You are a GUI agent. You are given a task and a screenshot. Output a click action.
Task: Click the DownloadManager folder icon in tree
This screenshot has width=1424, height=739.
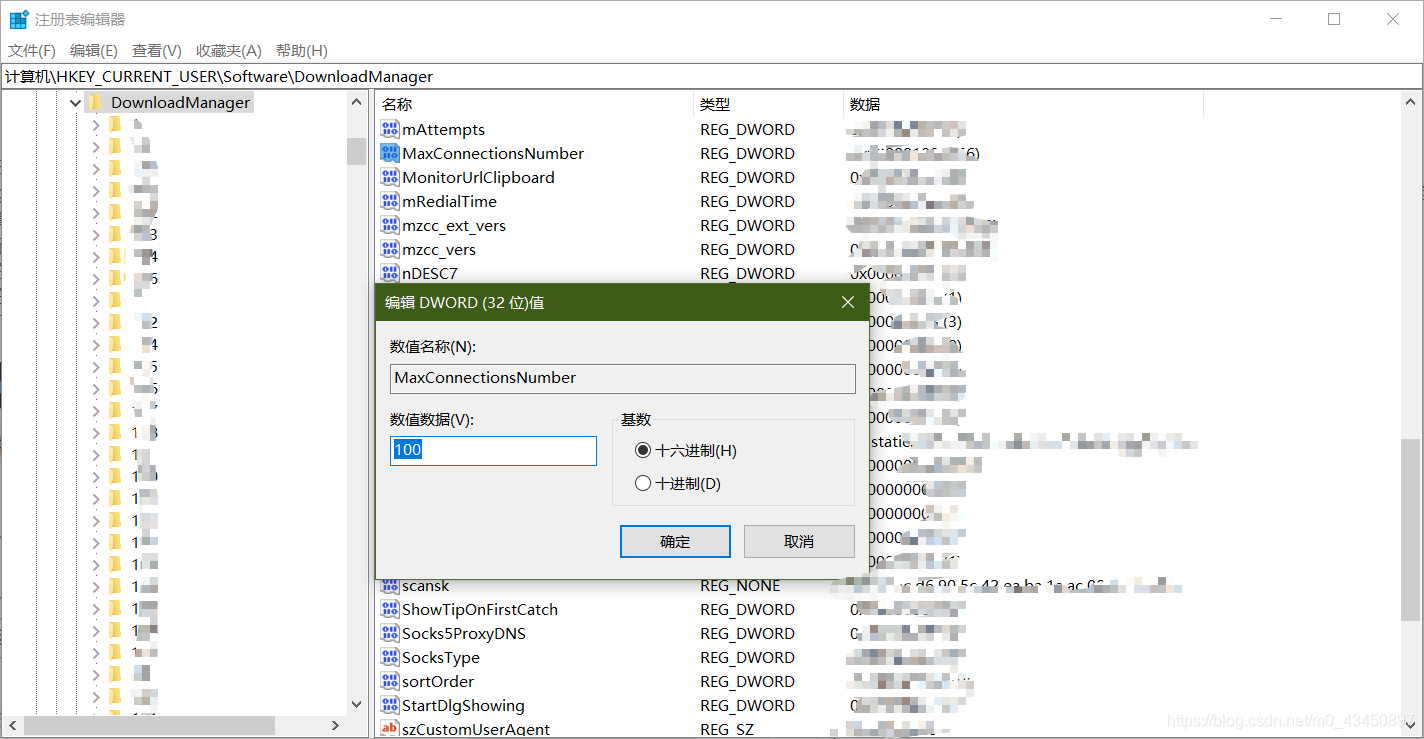(x=95, y=102)
